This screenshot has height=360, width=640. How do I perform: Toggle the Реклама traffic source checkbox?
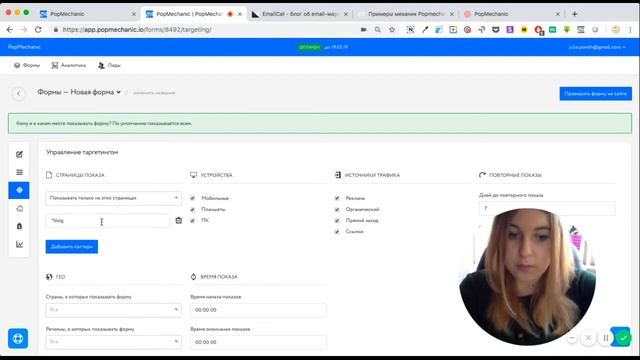pos(337,198)
